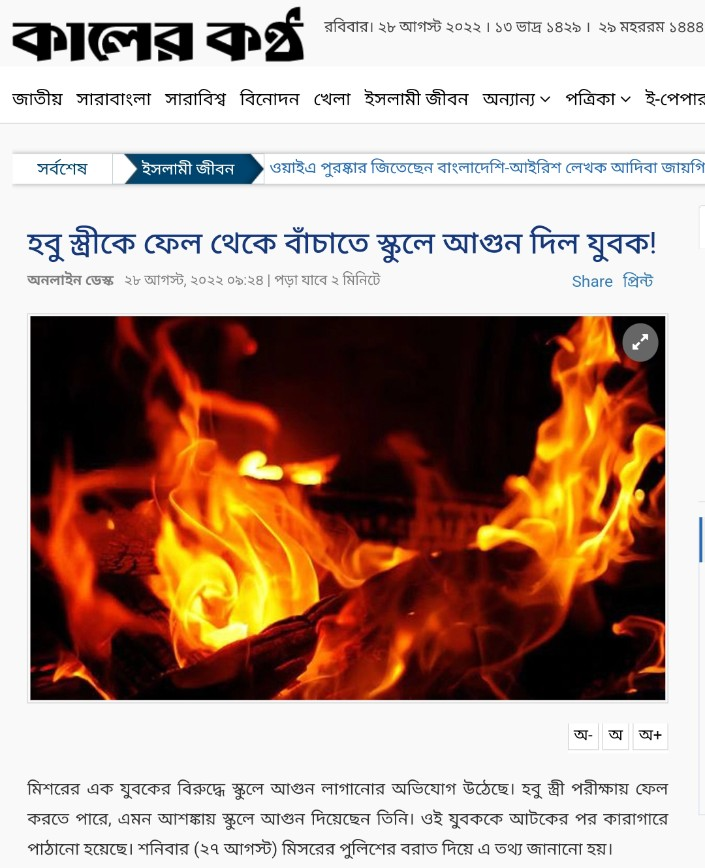Viewport: 705px width, 868px height.
Task: Open ইসলামী জীবন in main navigation
Action: (416, 99)
